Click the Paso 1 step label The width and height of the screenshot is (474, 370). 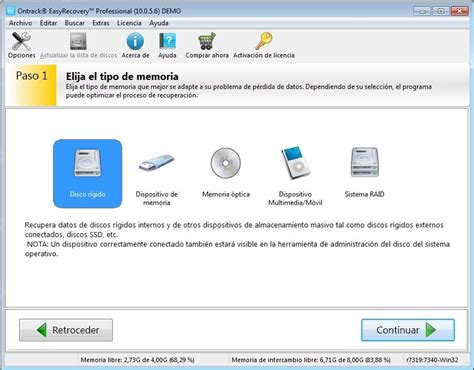pyautogui.click(x=32, y=76)
